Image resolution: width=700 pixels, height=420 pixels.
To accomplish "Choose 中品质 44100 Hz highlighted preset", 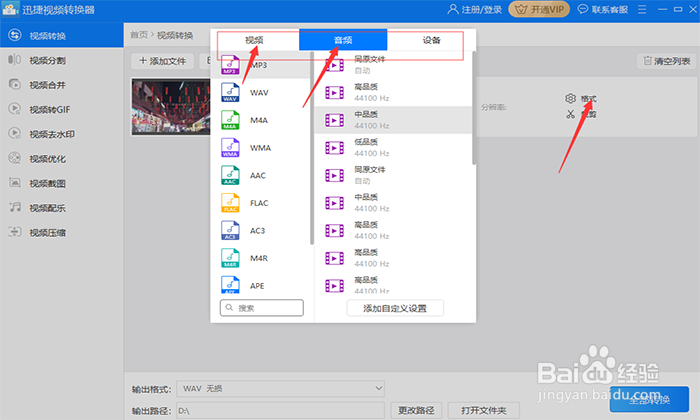I will coord(393,120).
